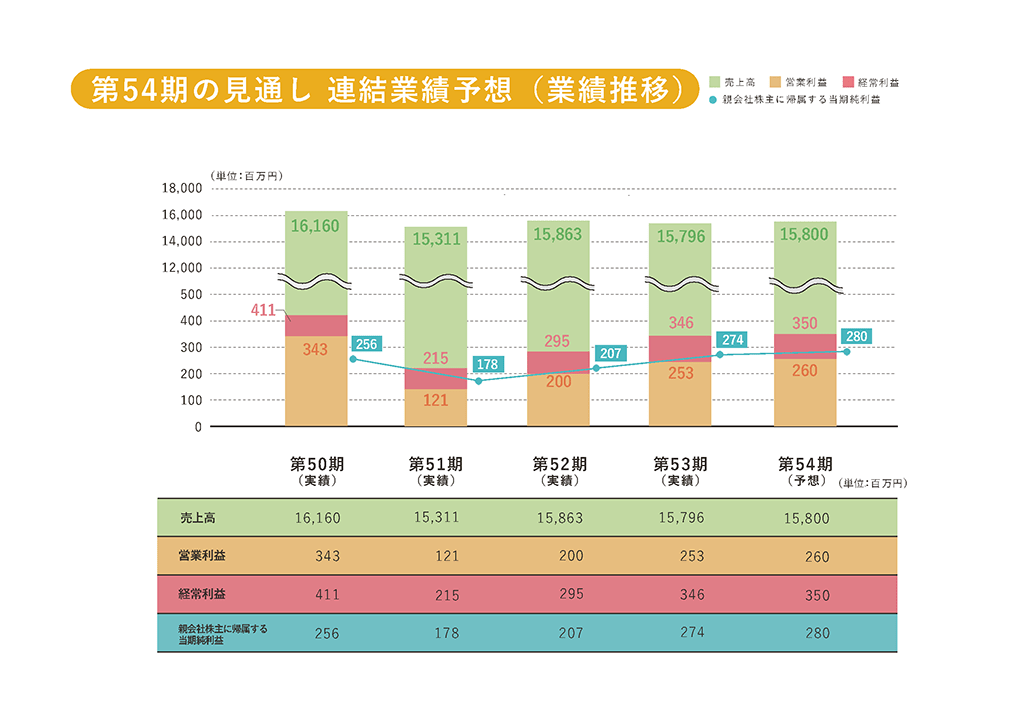Click the 売上高 row label in the table
The image size is (1024, 724).
(197, 518)
